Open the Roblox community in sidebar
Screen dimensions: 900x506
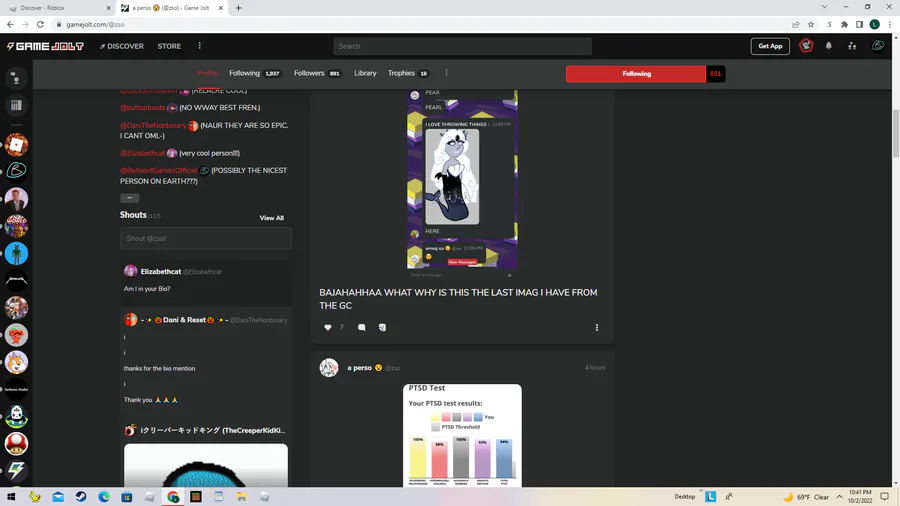[x=16, y=145]
